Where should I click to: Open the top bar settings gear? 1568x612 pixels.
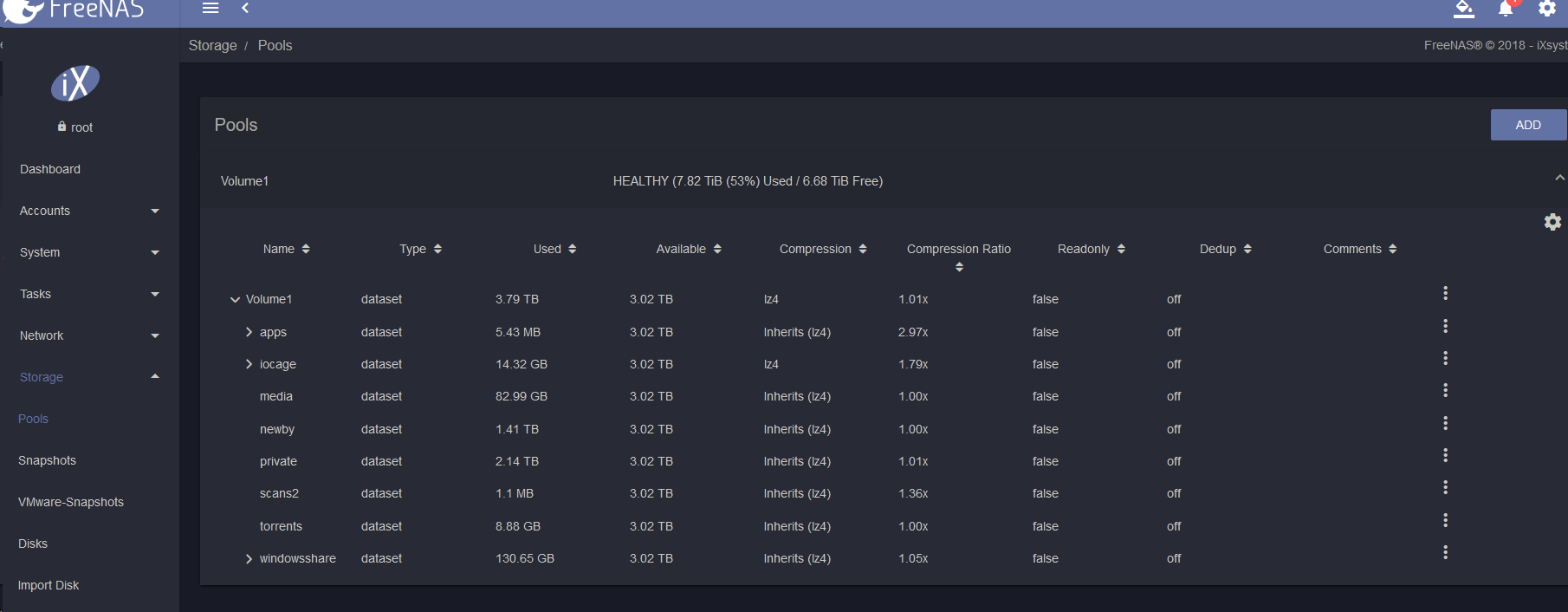tap(1547, 9)
